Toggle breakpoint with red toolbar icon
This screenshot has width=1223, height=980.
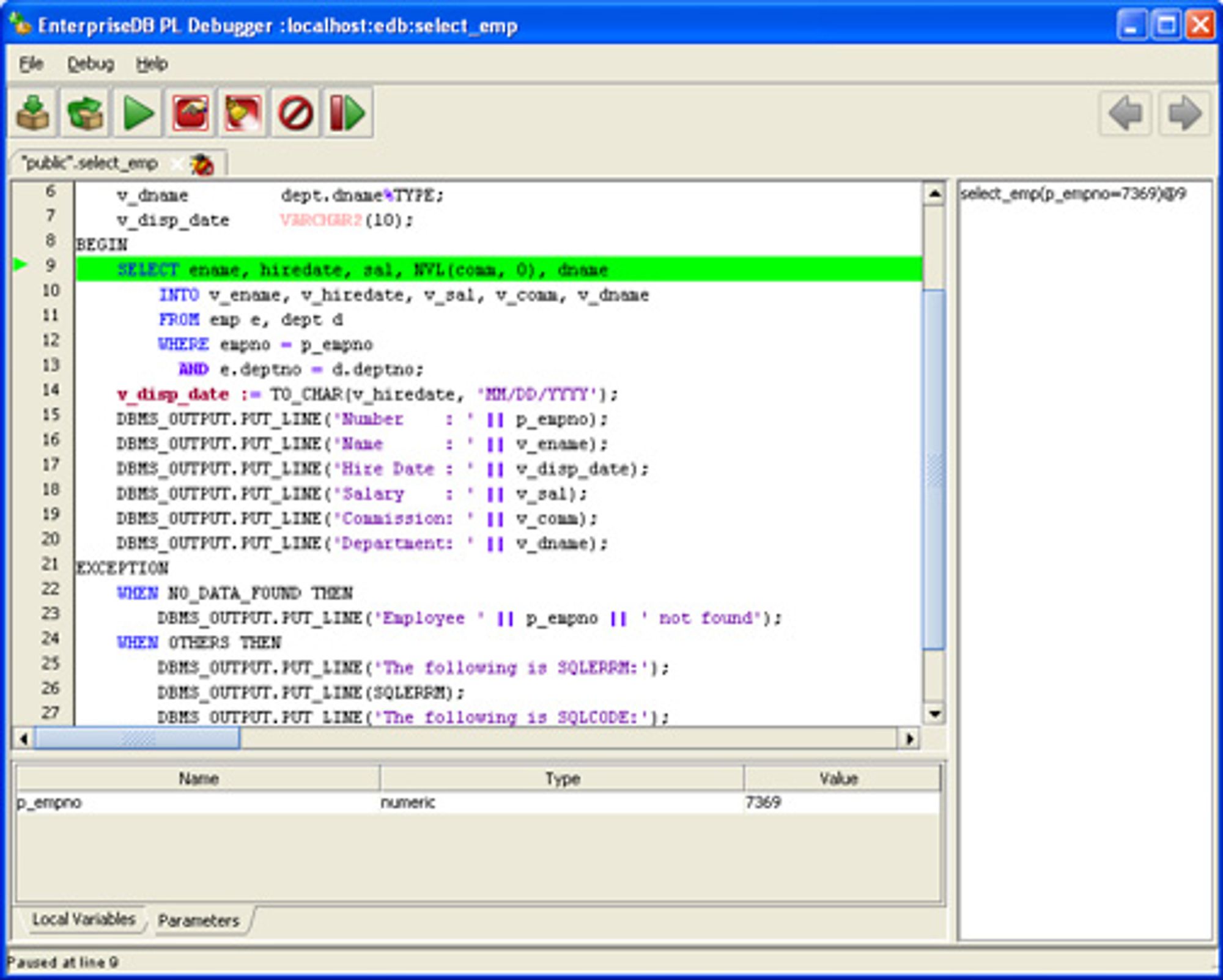coord(191,112)
